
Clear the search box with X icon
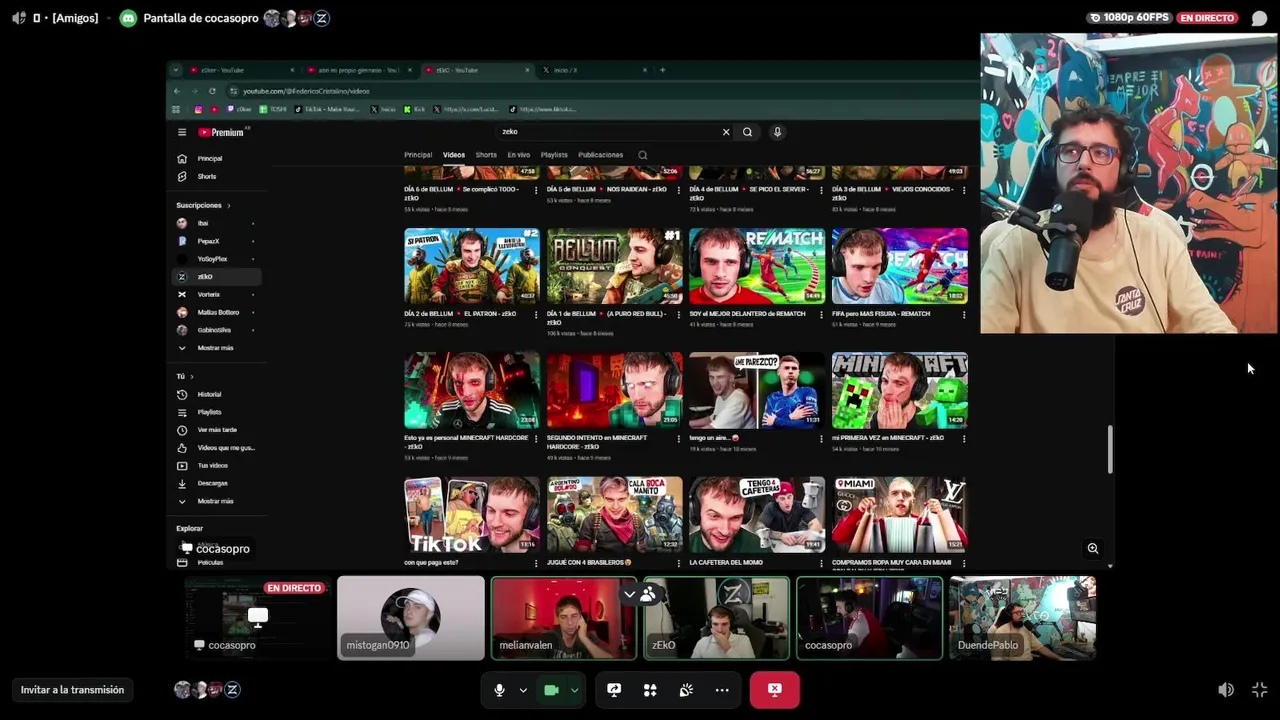(x=726, y=132)
